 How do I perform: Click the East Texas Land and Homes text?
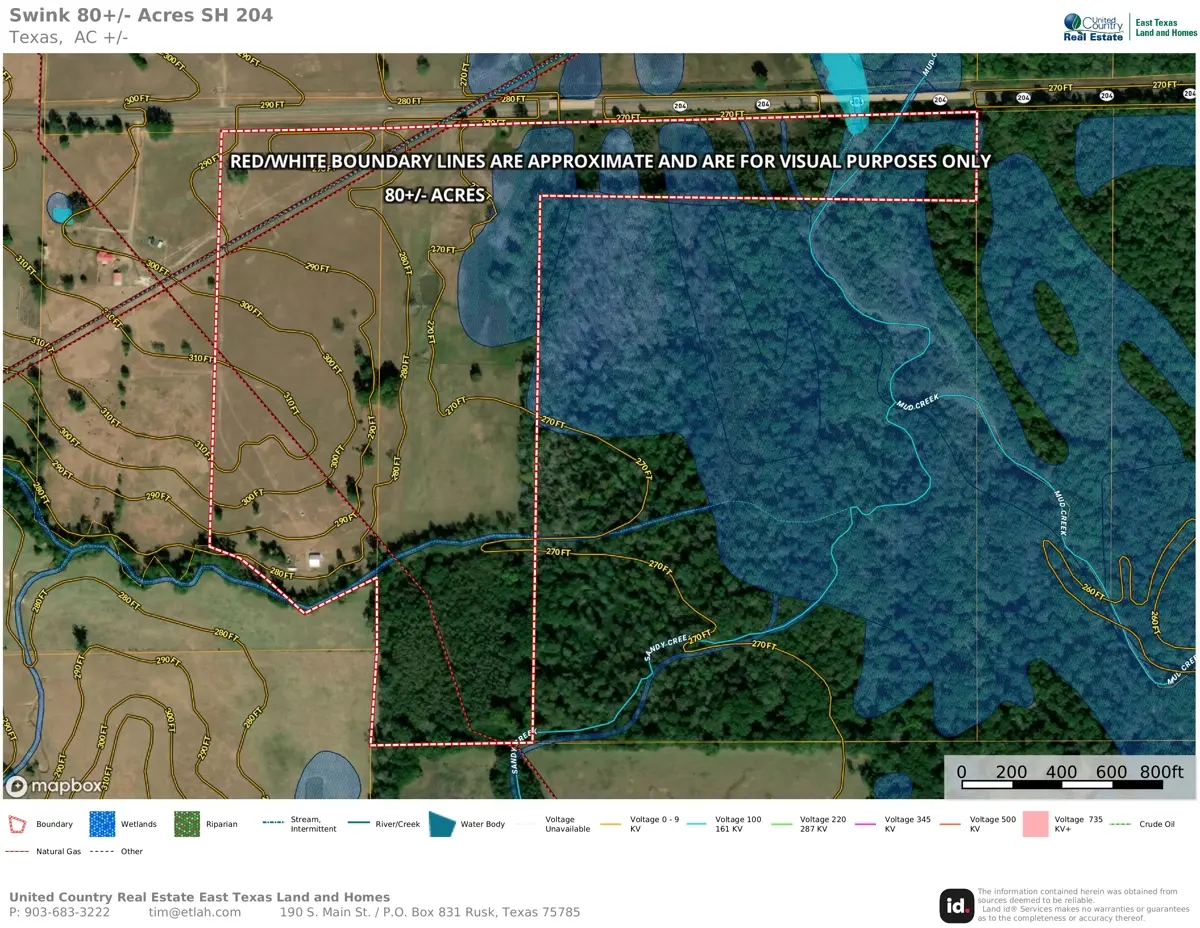tap(1166, 27)
